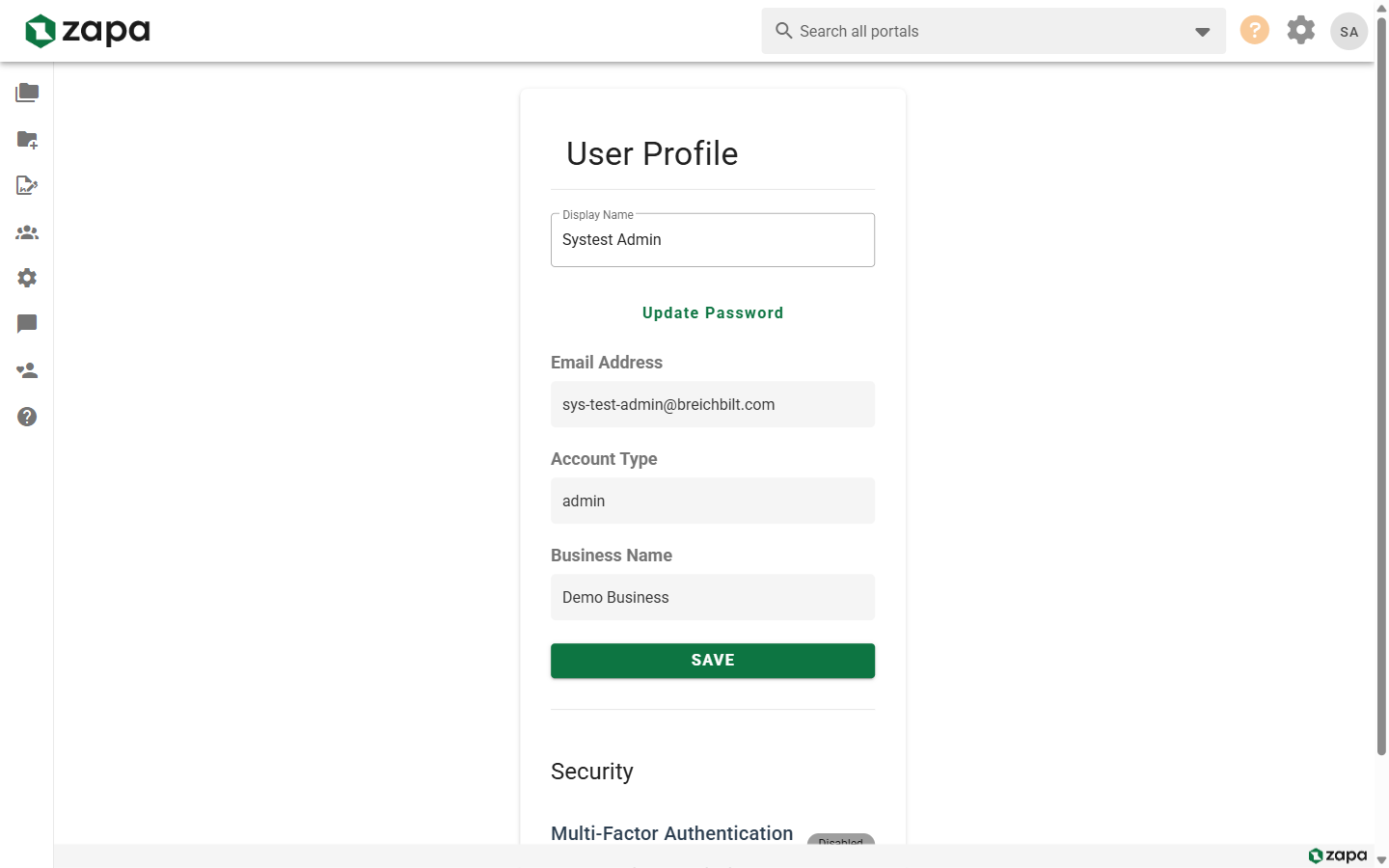
Task: Click the vertical page scrollbar
Action: click(1381, 386)
